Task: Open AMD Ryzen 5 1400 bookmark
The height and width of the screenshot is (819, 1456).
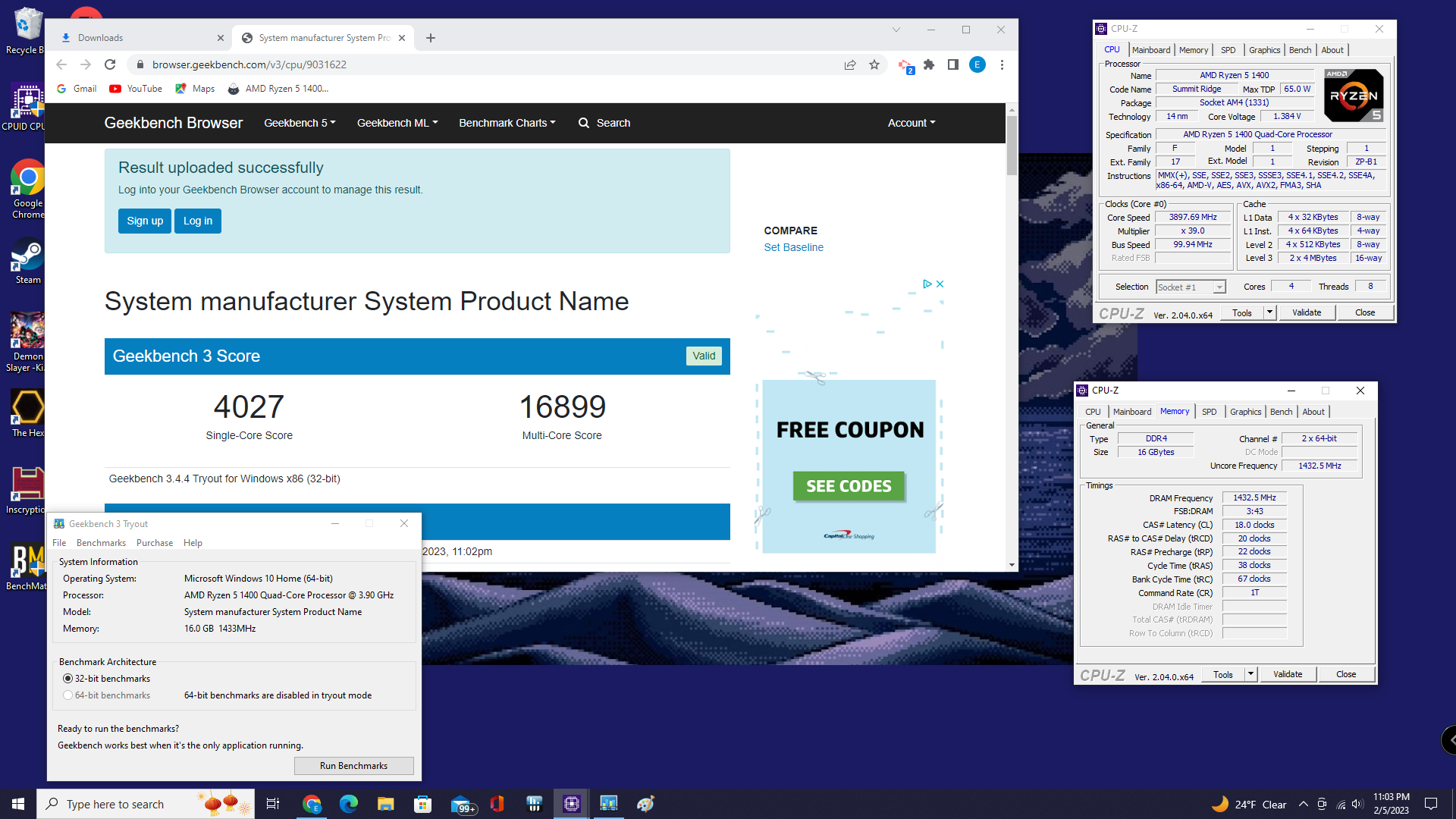Action: pyautogui.click(x=278, y=89)
